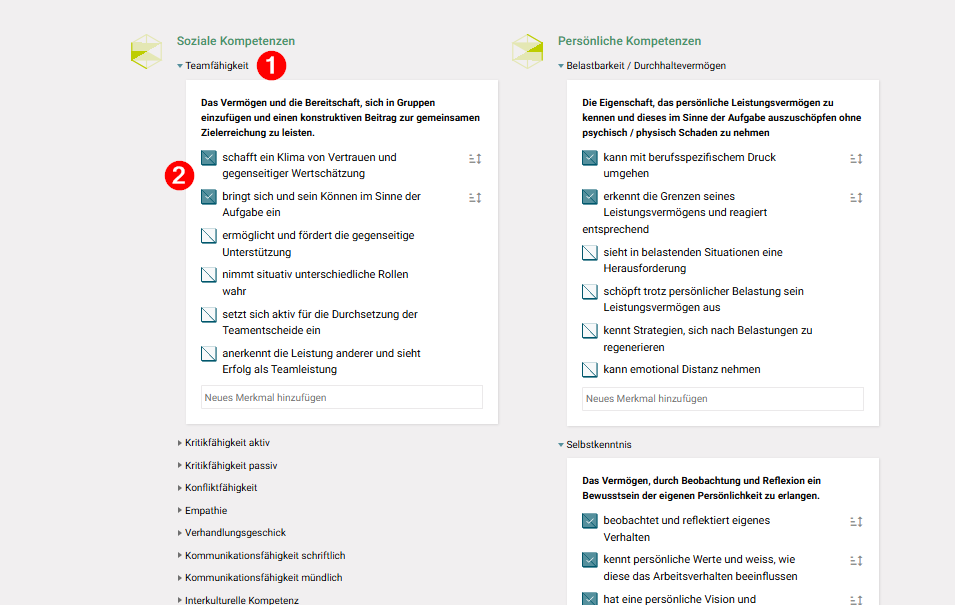Image resolution: width=955 pixels, height=605 pixels.
Task: Check 'sieht in belastenden Situationen eine Herausforderung'
Action: [x=590, y=253]
